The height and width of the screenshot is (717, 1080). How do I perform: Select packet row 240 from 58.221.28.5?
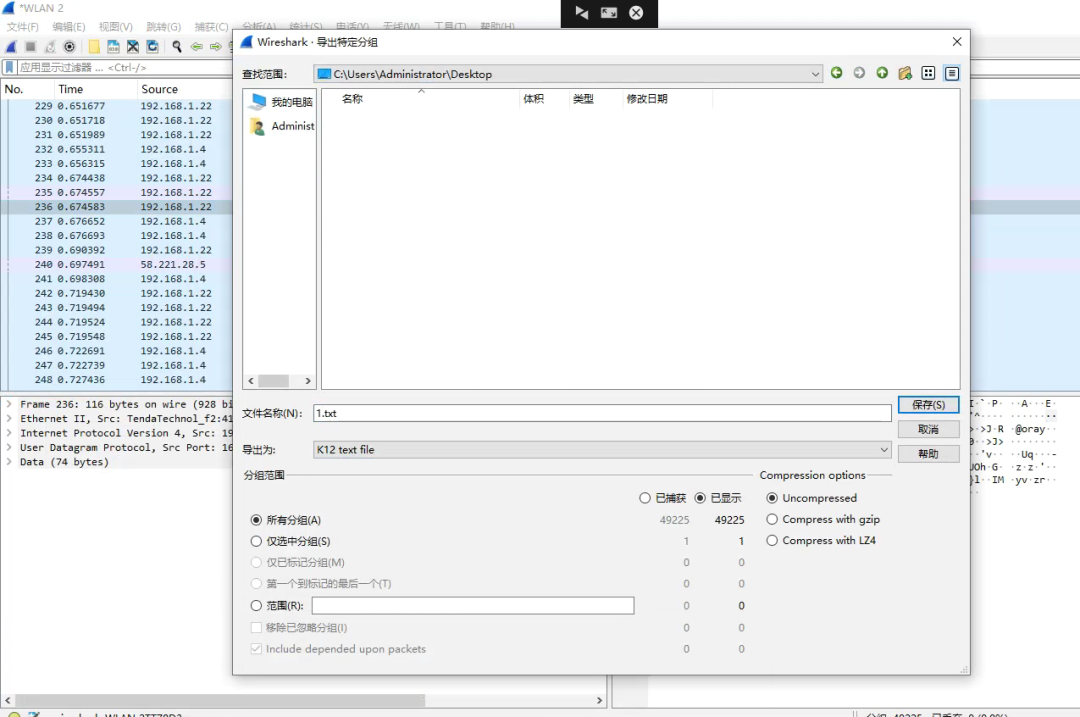[x=117, y=264]
